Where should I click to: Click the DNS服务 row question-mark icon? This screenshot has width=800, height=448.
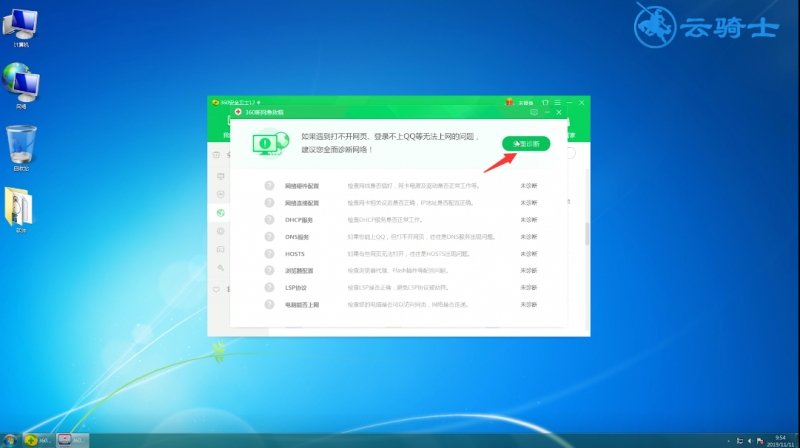click(269, 237)
